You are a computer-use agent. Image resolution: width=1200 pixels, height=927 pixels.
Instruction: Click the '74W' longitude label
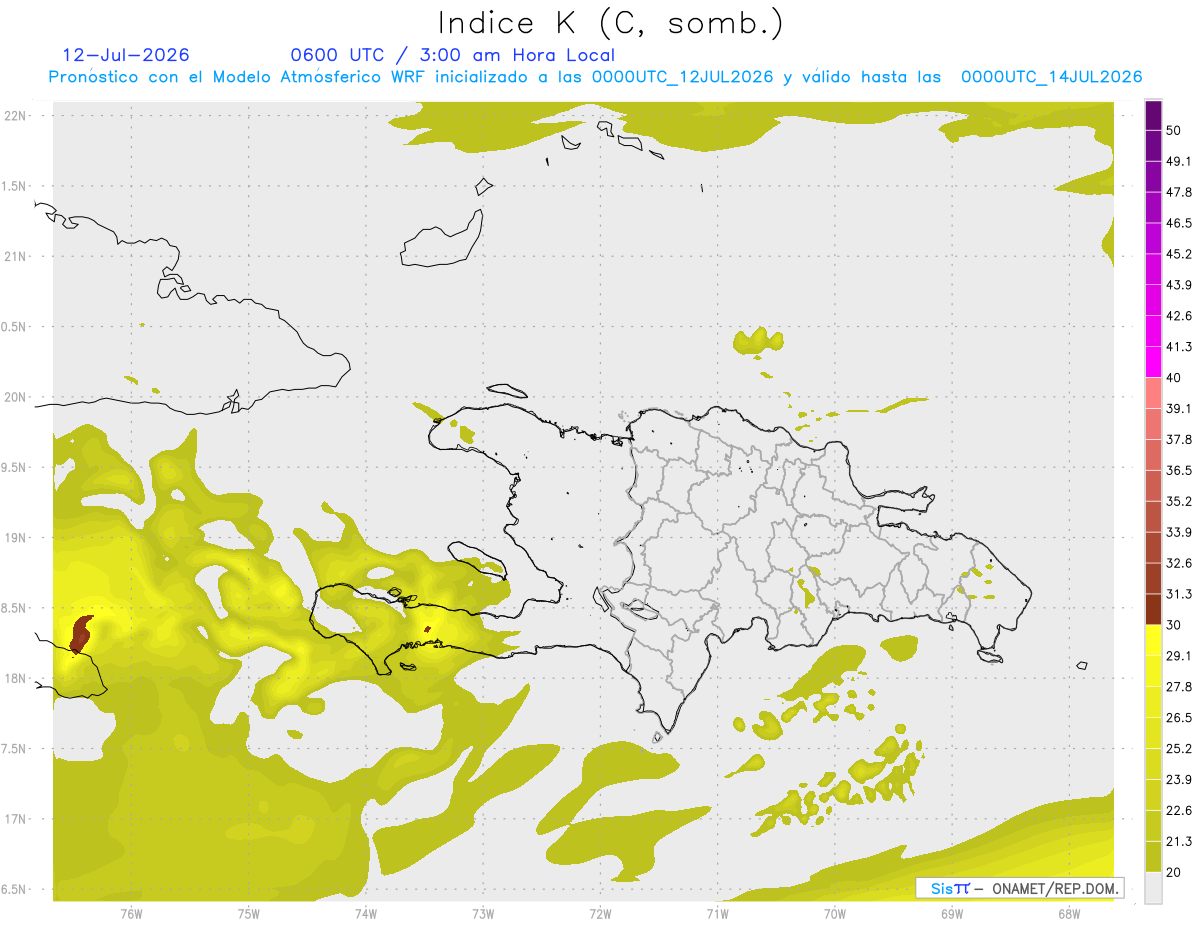[x=366, y=913]
